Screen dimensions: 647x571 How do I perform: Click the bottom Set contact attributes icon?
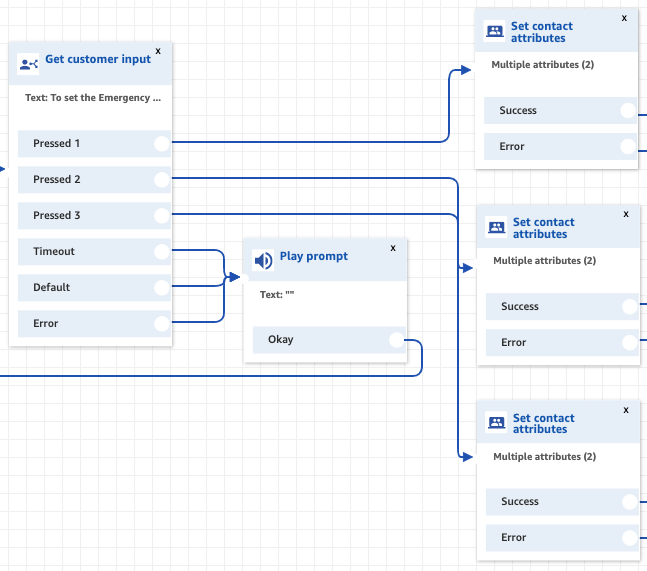pos(496,423)
